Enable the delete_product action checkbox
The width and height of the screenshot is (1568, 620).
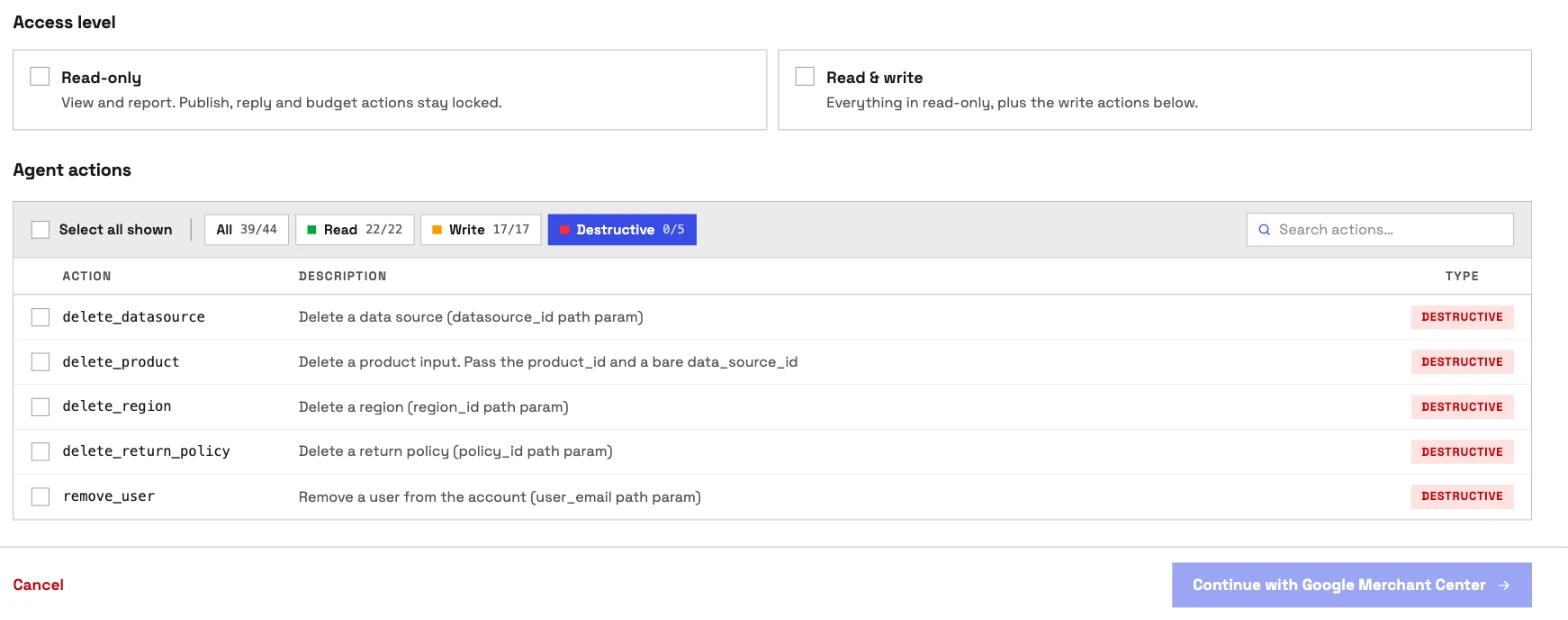(x=40, y=362)
